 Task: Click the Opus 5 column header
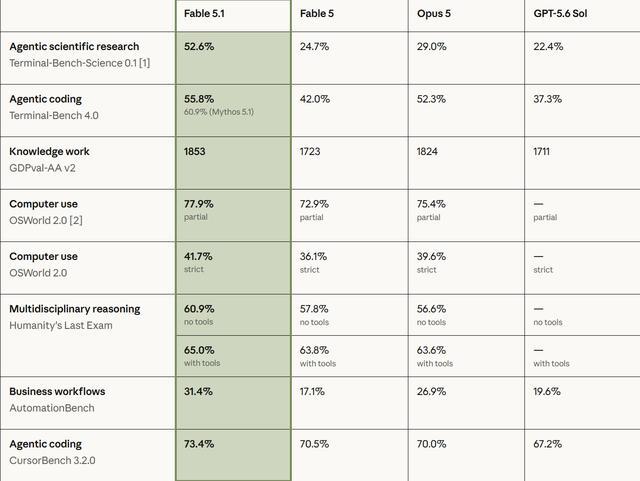click(x=434, y=13)
